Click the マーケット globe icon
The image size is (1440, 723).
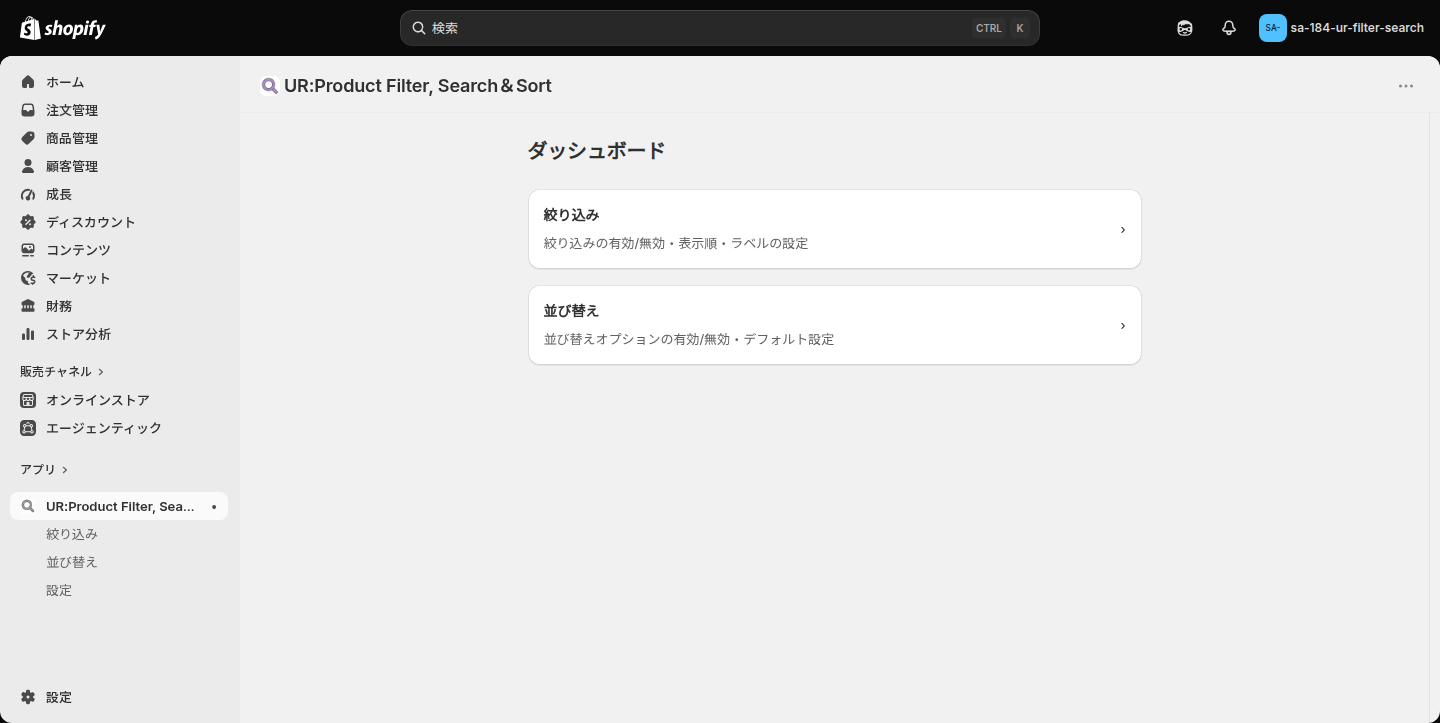tap(28, 278)
